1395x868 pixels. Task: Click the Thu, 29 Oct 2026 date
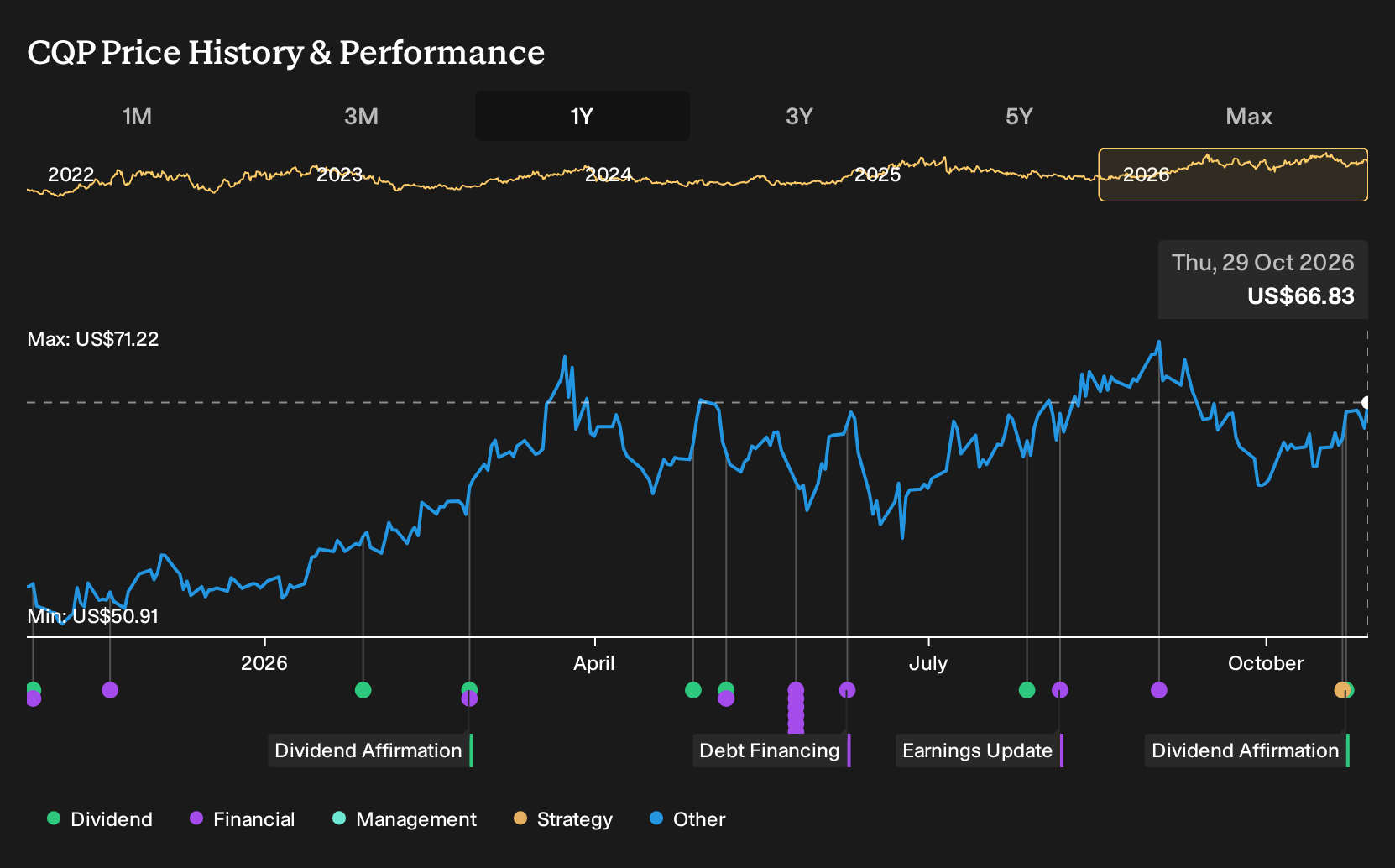click(x=1262, y=263)
